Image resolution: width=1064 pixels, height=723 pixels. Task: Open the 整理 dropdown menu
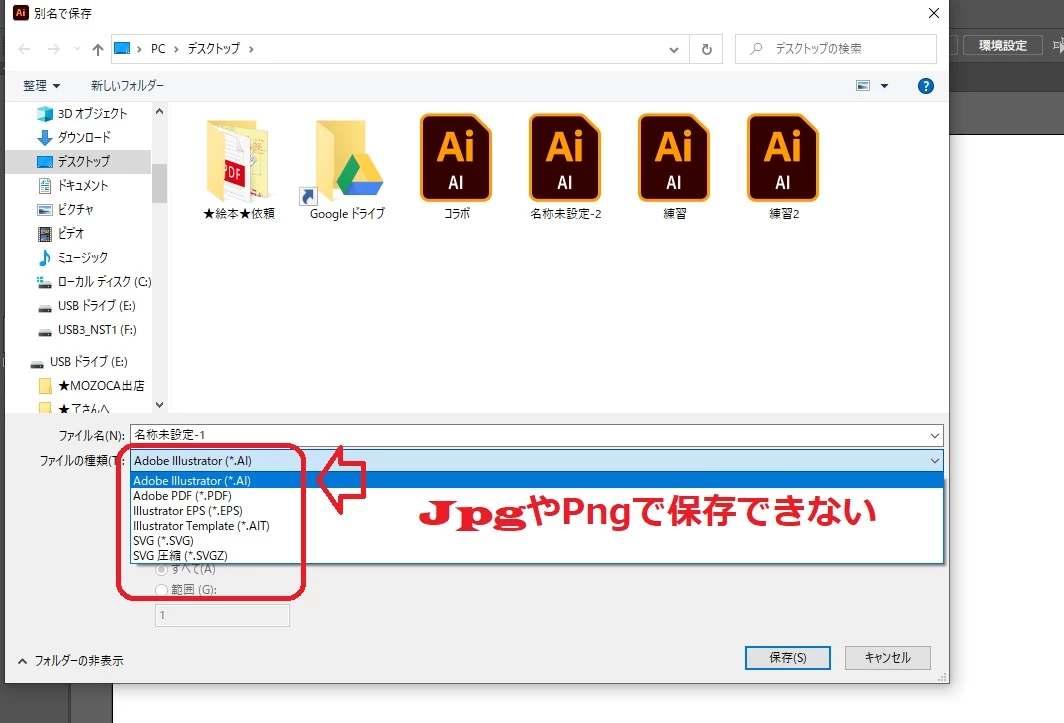(41, 86)
